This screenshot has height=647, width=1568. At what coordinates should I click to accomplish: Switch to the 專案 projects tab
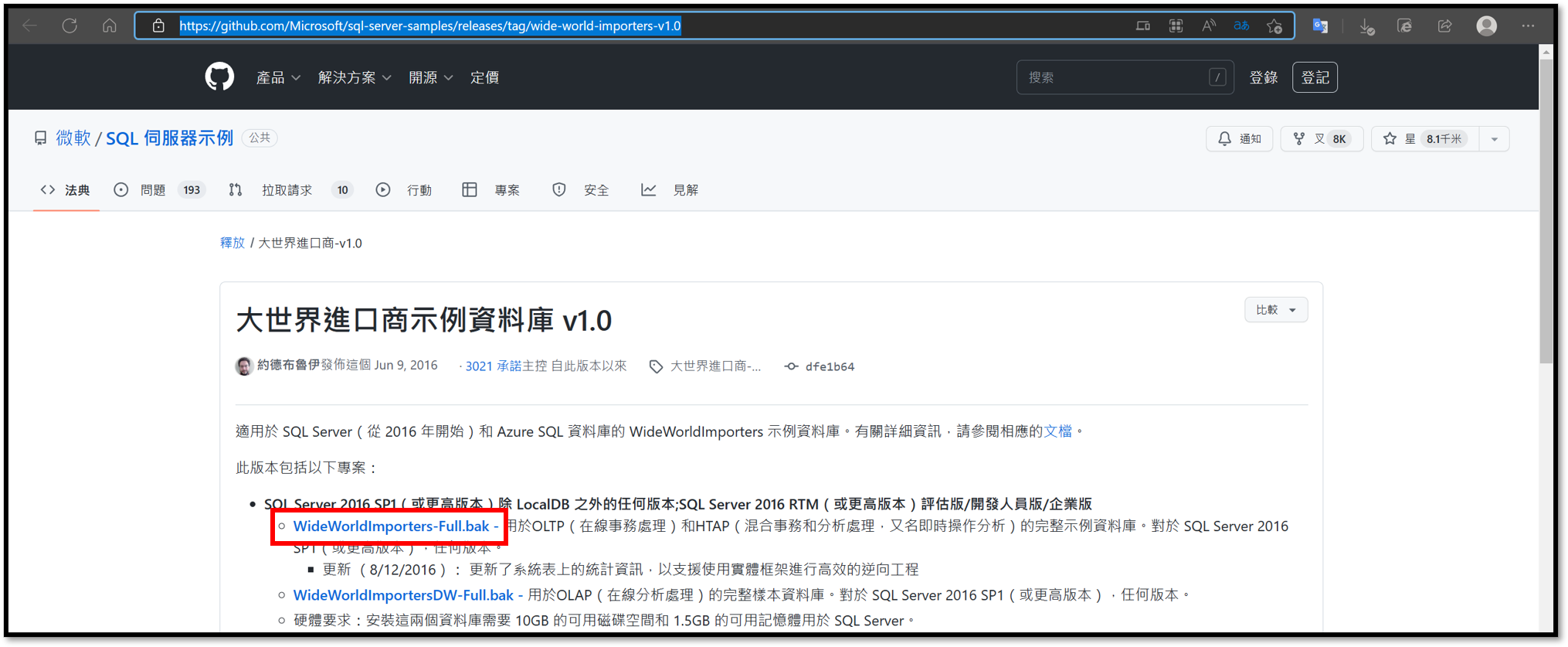click(x=491, y=190)
